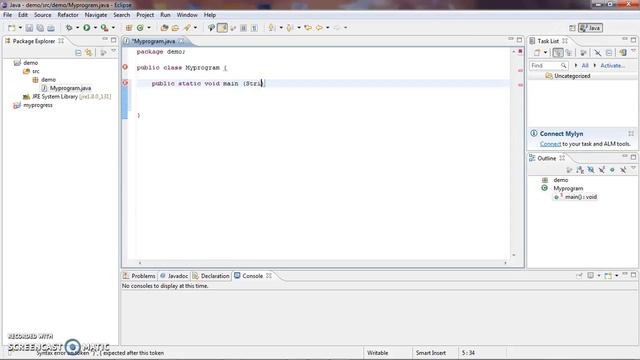The image size is (640, 360).
Task: Click the Back navigation arrow icon
Action: [x=319, y=28]
